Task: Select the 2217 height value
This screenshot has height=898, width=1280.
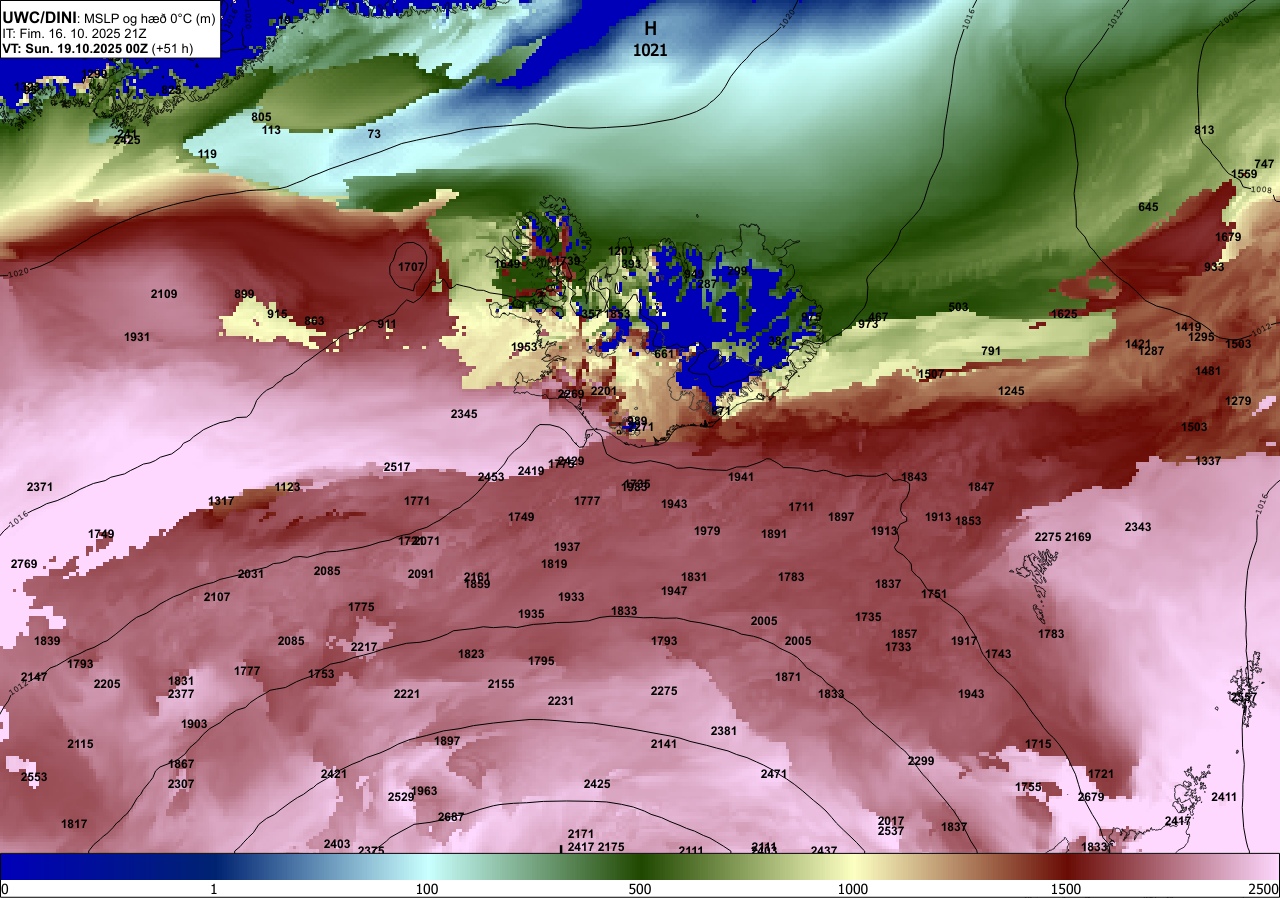Action: 364,647
